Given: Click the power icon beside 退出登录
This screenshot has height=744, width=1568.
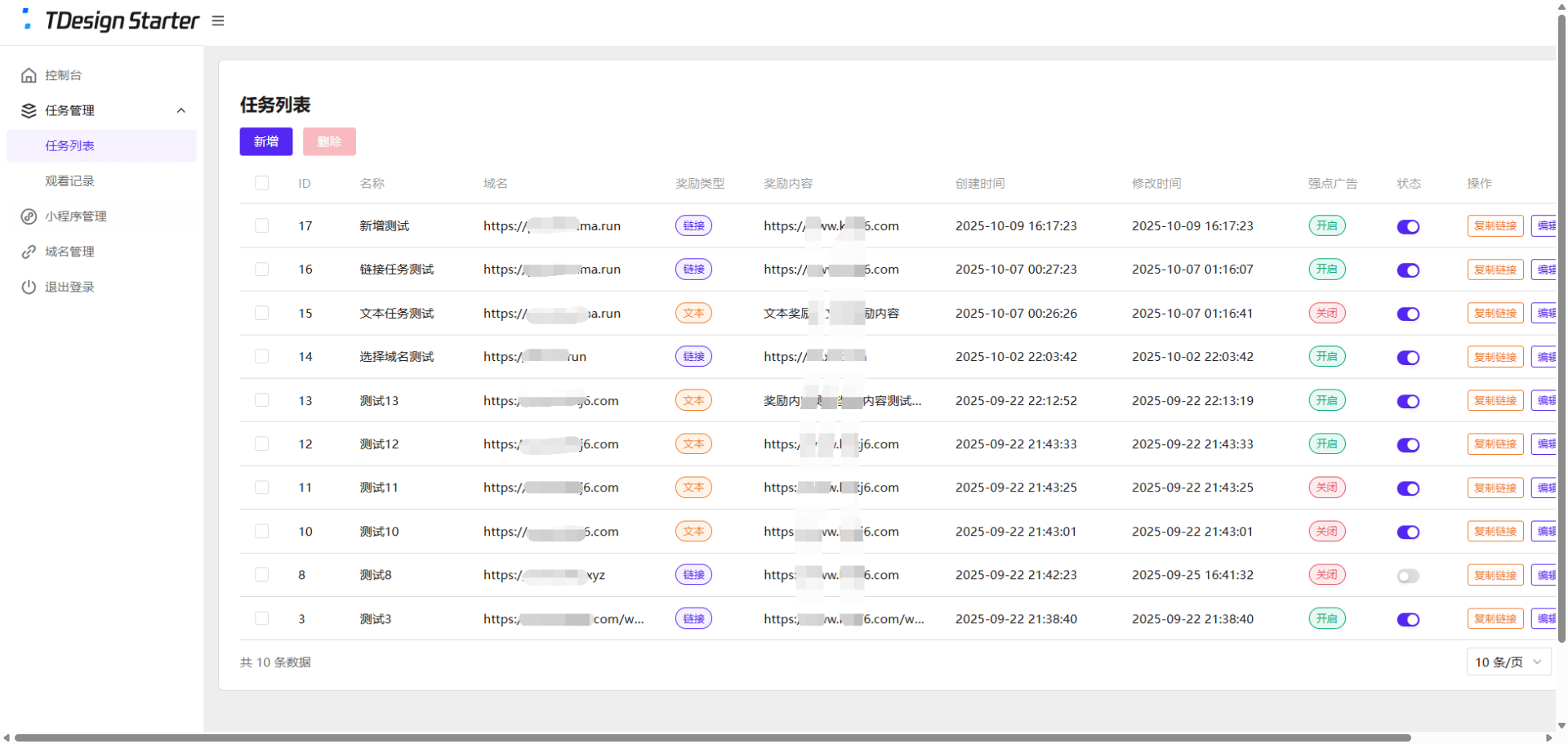Looking at the screenshot, I should click(29, 287).
